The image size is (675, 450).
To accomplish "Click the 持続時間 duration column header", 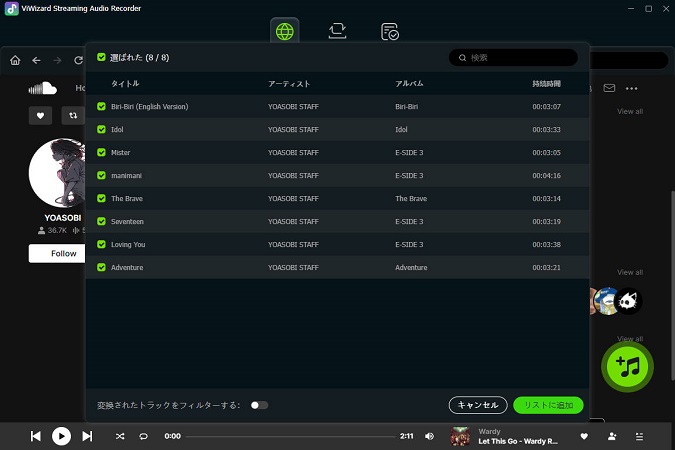I will 546,84.
